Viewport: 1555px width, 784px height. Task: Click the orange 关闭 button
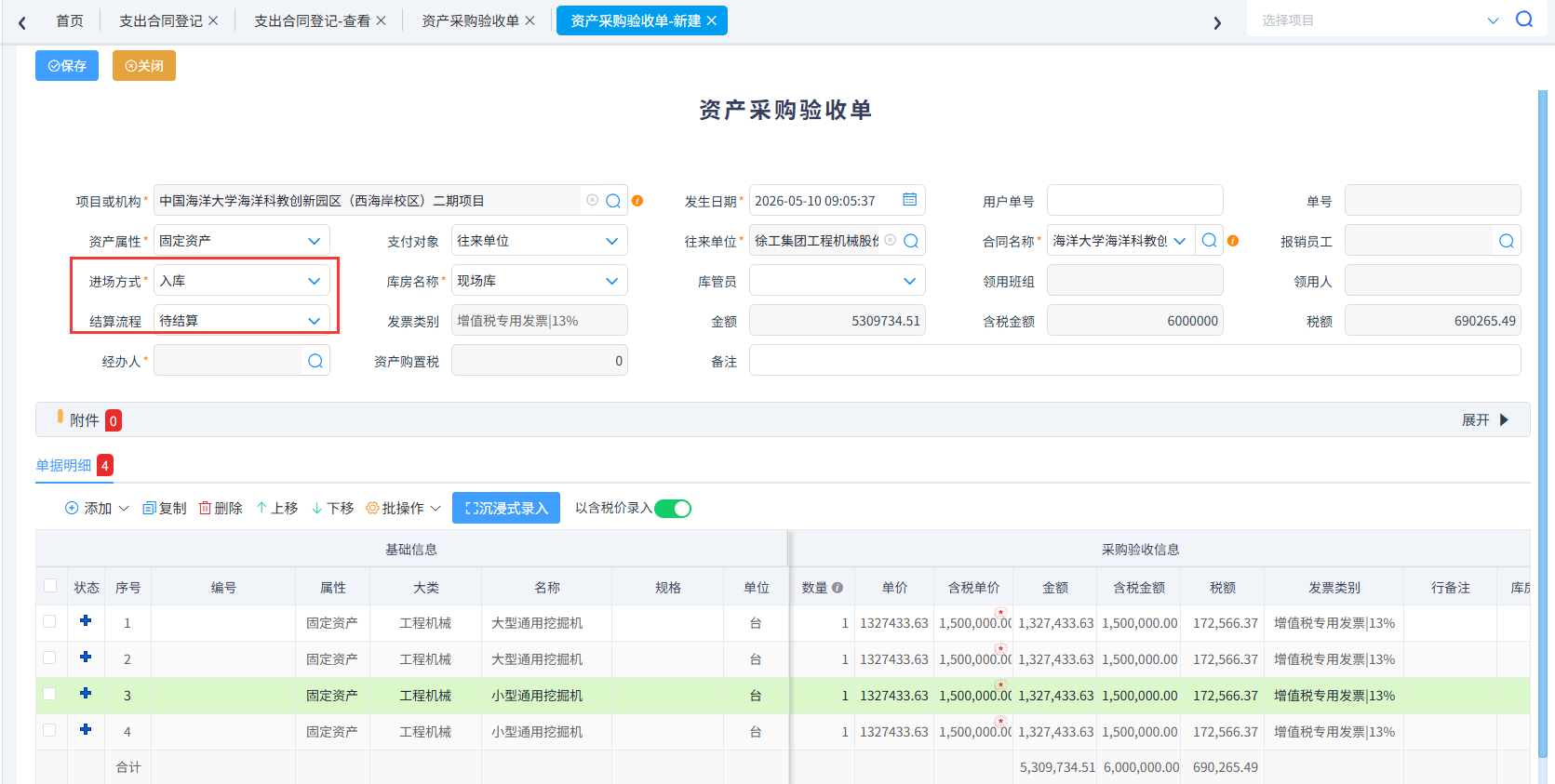click(144, 66)
